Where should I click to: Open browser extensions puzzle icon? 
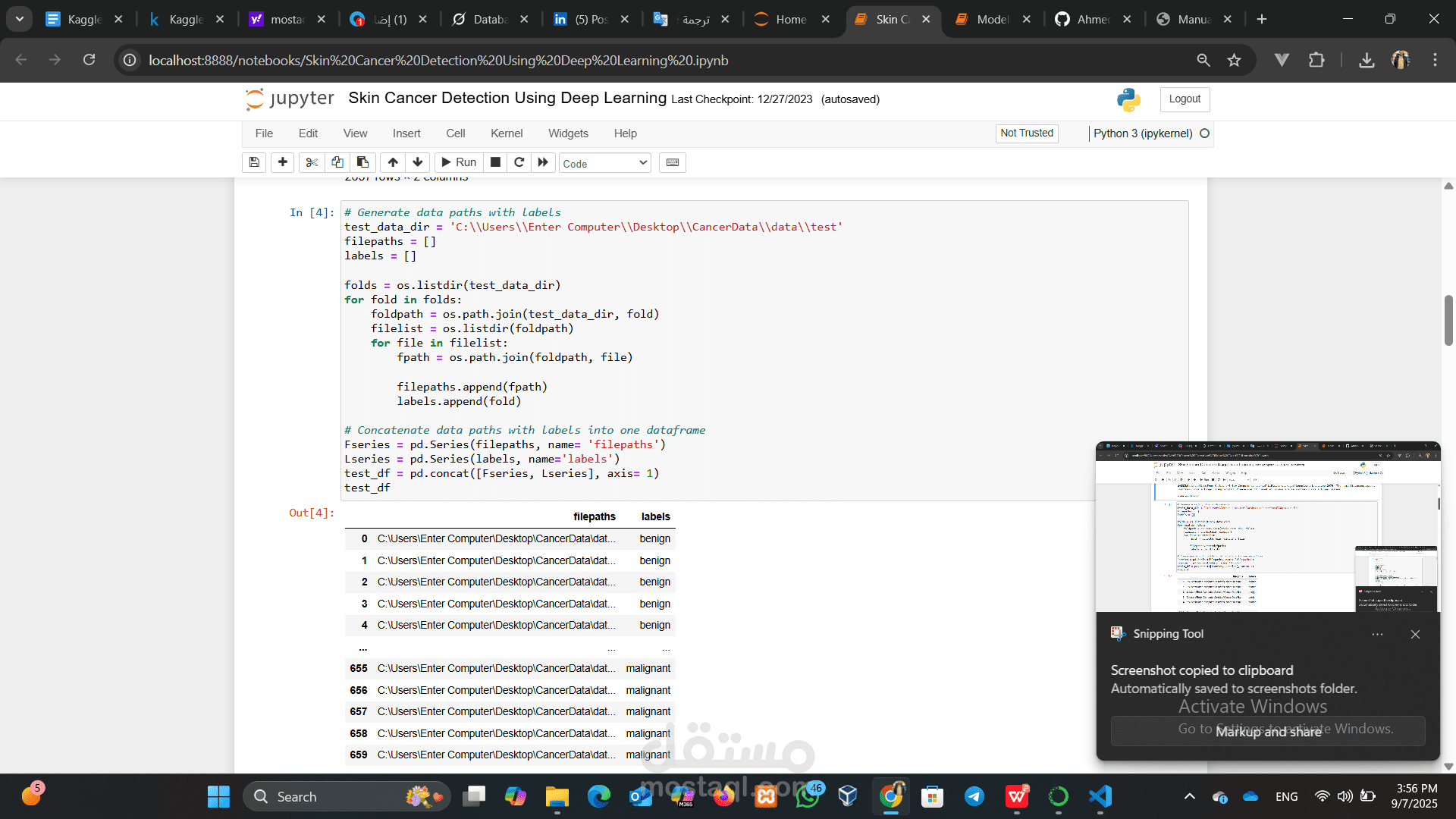1316,60
